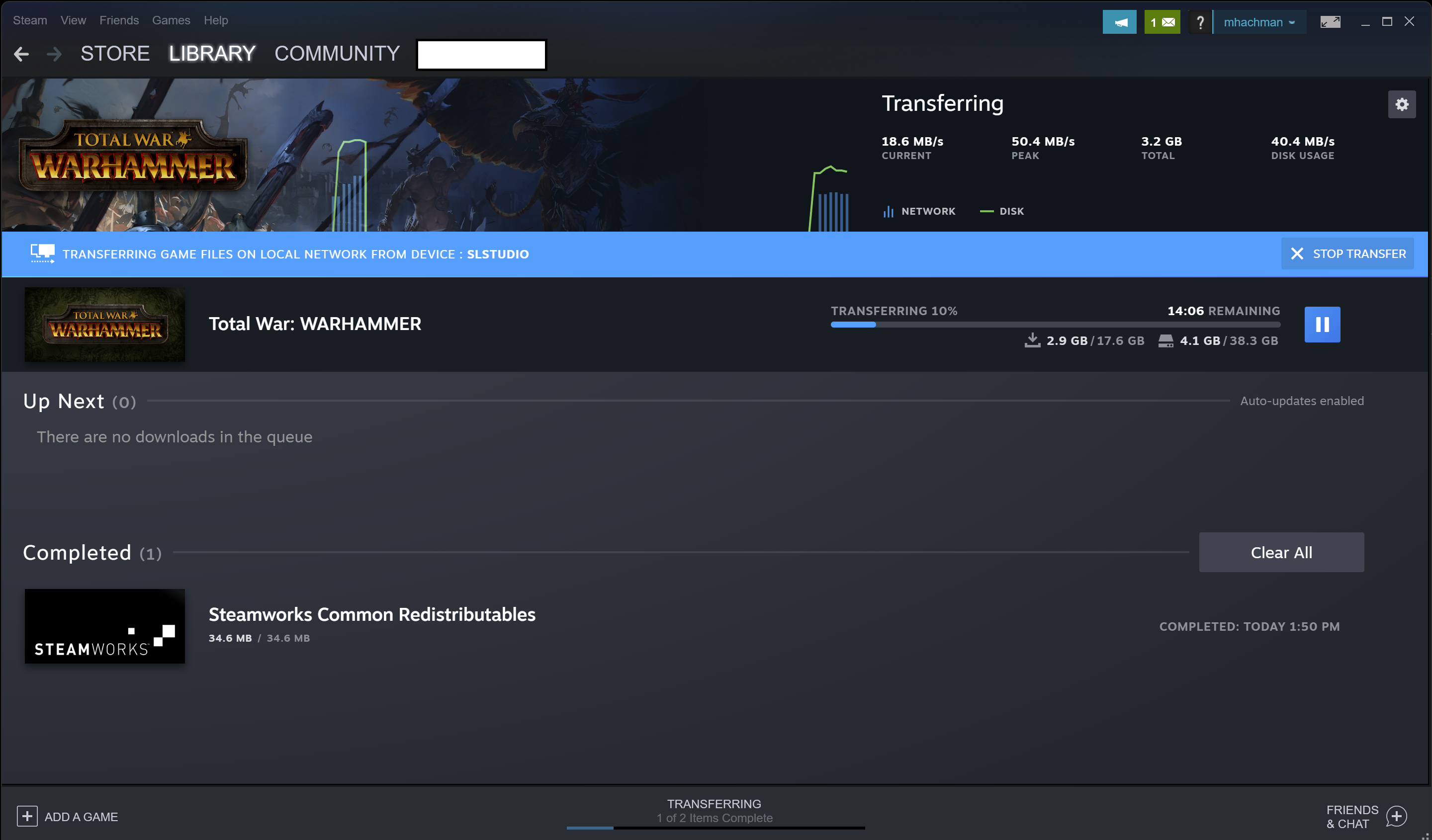Click the stop transfer X icon
This screenshot has width=1432, height=840.
pos(1297,253)
